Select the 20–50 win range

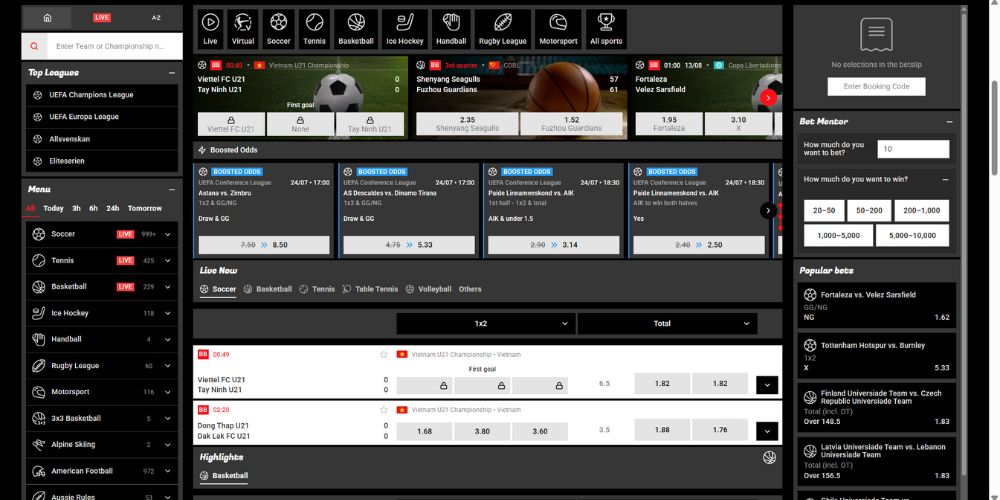824,210
